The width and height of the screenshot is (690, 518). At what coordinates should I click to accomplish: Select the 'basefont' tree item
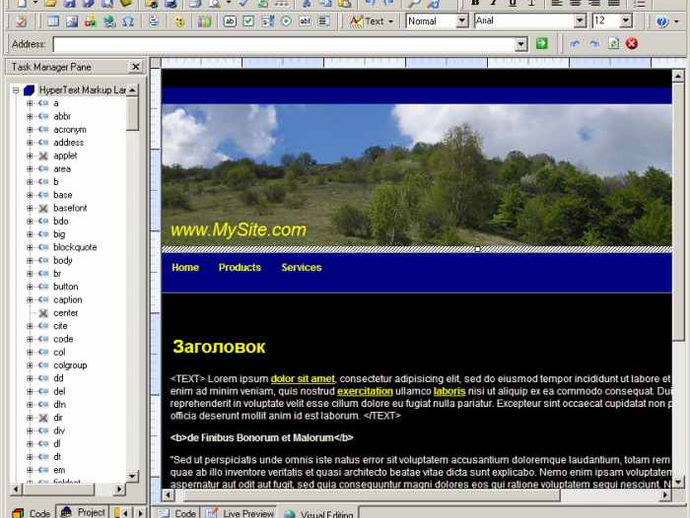(x=70, y=208)
